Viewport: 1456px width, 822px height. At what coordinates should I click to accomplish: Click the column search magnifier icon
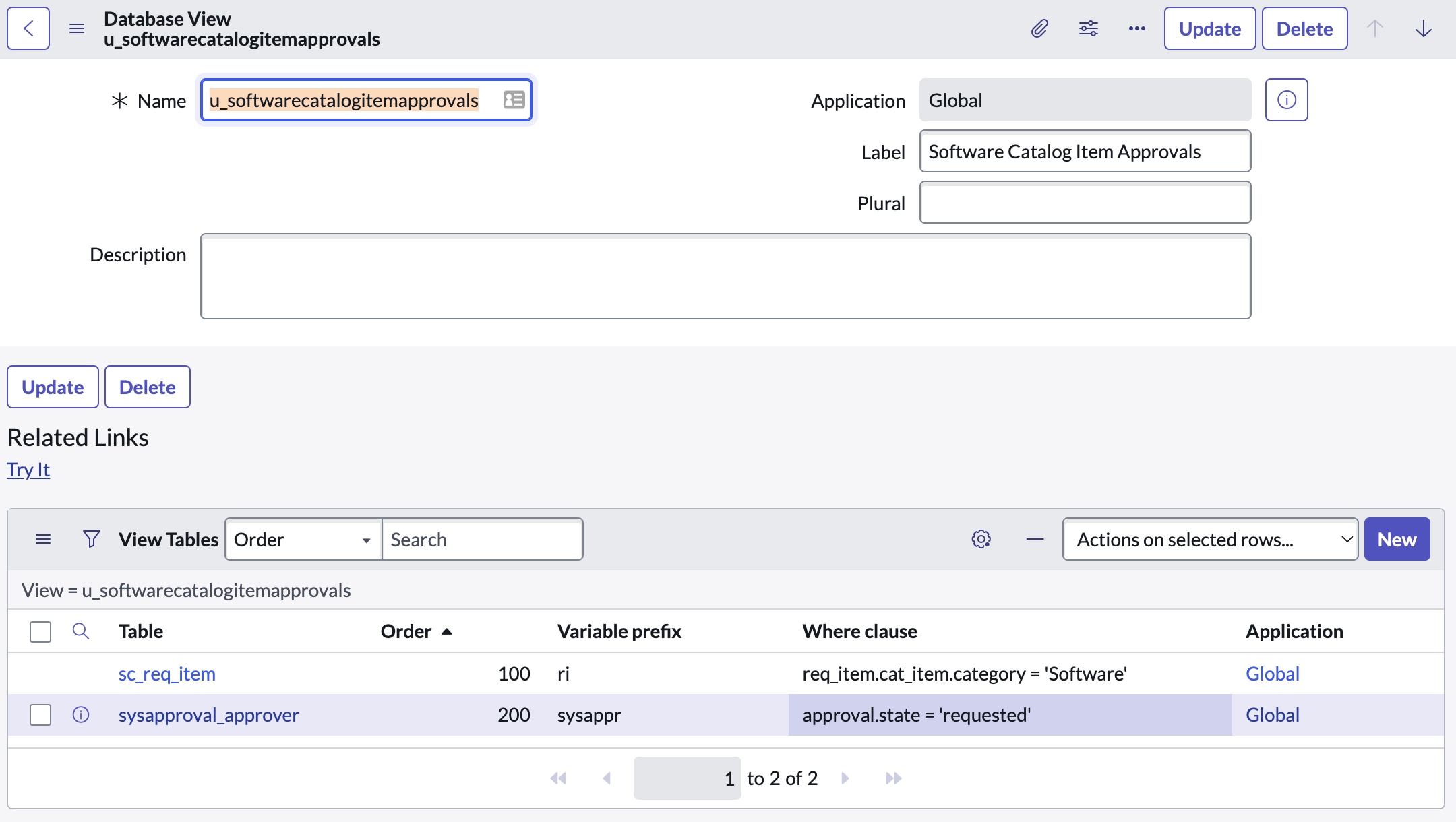(x=80, y=631)
